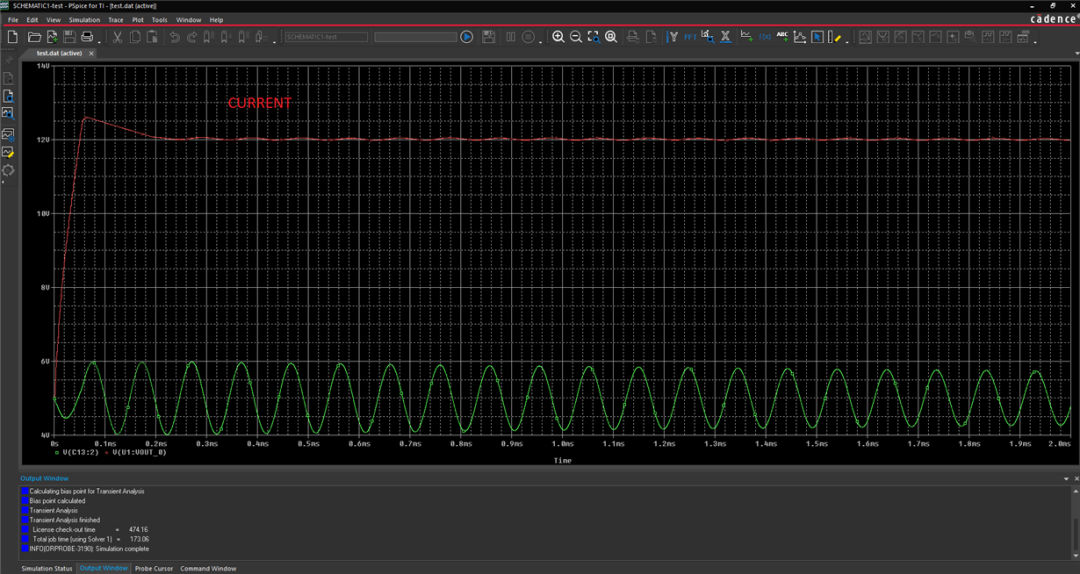Click the SCHEMATIC1-test profile field
The height and width of the screenshot is (574, 1080).
click(326, 37)
